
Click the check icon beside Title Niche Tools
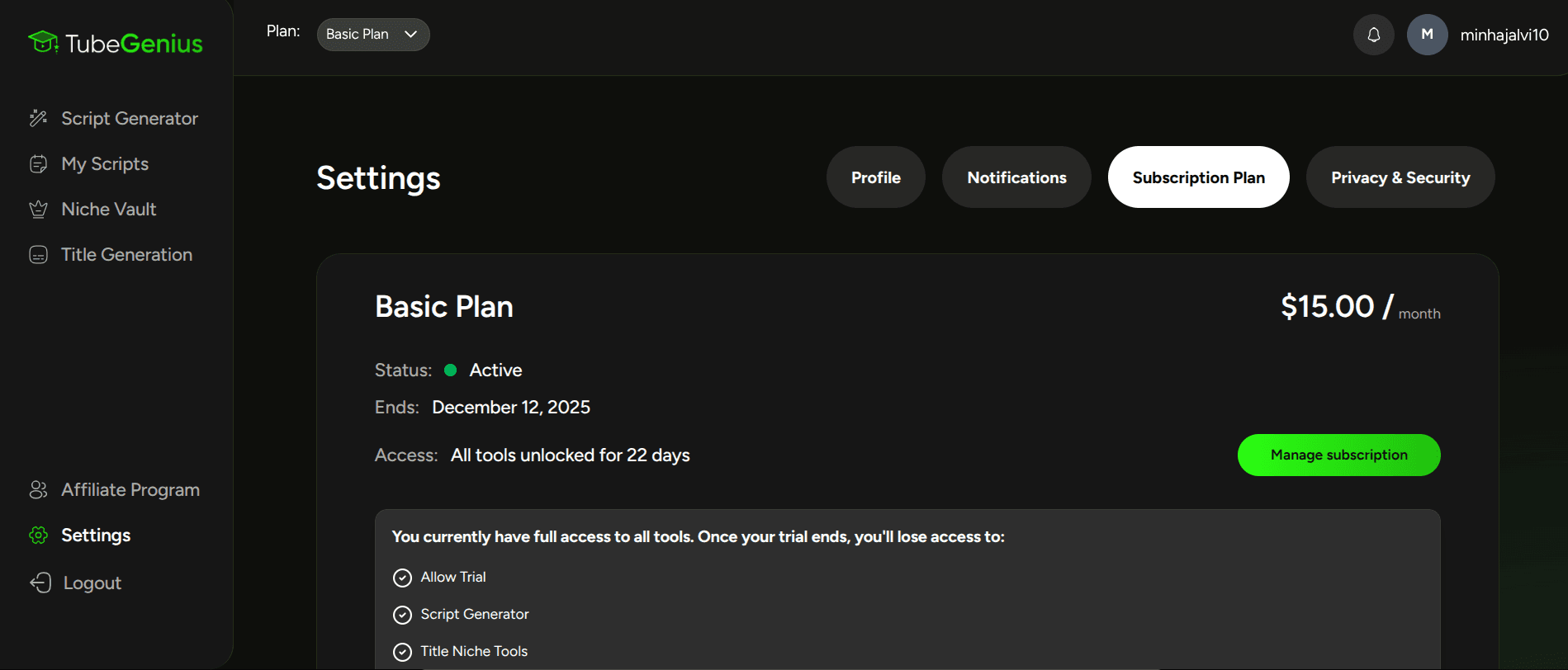pyautogui.click(x=402, y=652)
